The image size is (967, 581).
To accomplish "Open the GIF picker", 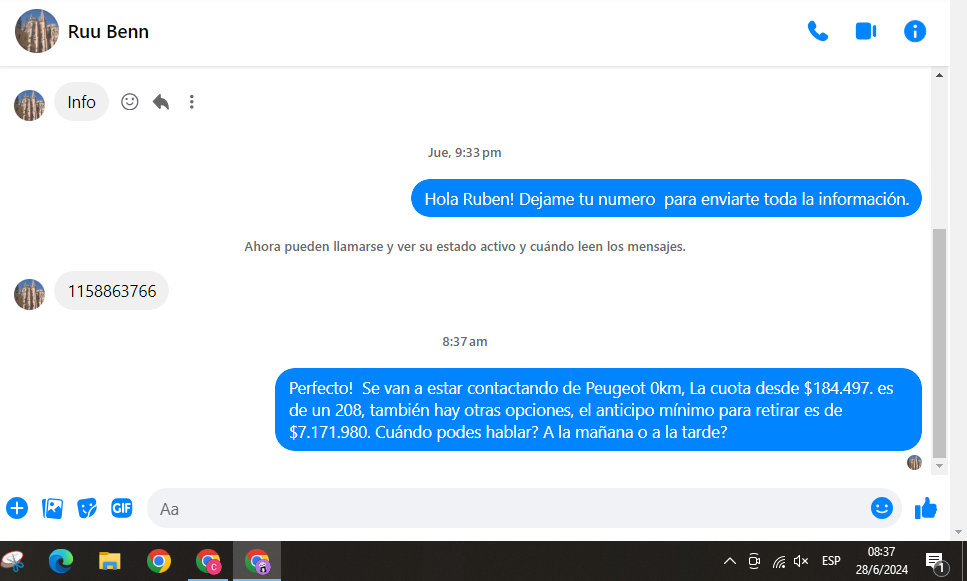I will point(122,508).
